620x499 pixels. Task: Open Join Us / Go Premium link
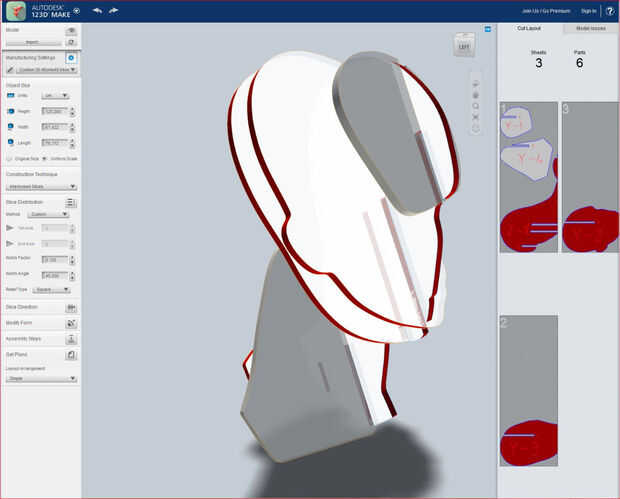pyautogui.click(x=546, y=11)
